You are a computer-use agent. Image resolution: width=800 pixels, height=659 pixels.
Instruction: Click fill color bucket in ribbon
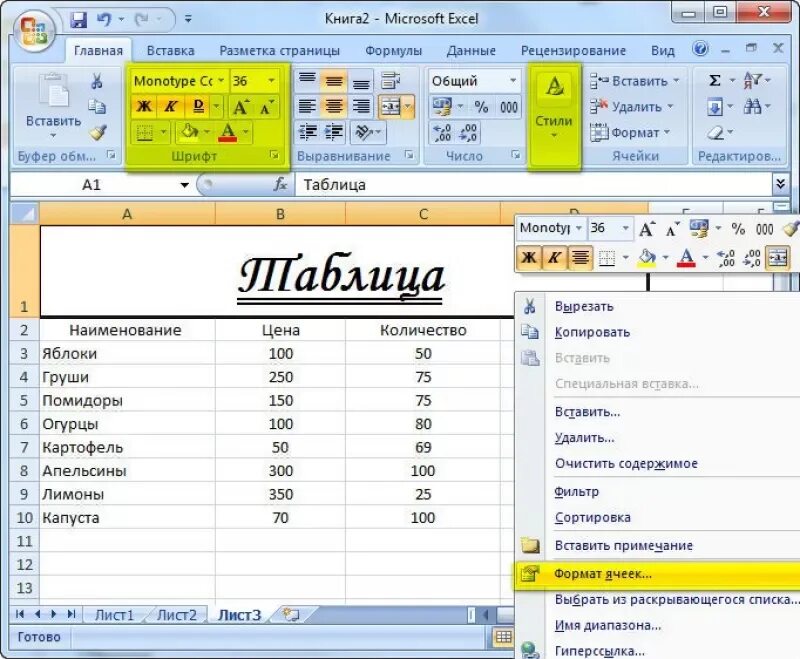click(190, 133)
